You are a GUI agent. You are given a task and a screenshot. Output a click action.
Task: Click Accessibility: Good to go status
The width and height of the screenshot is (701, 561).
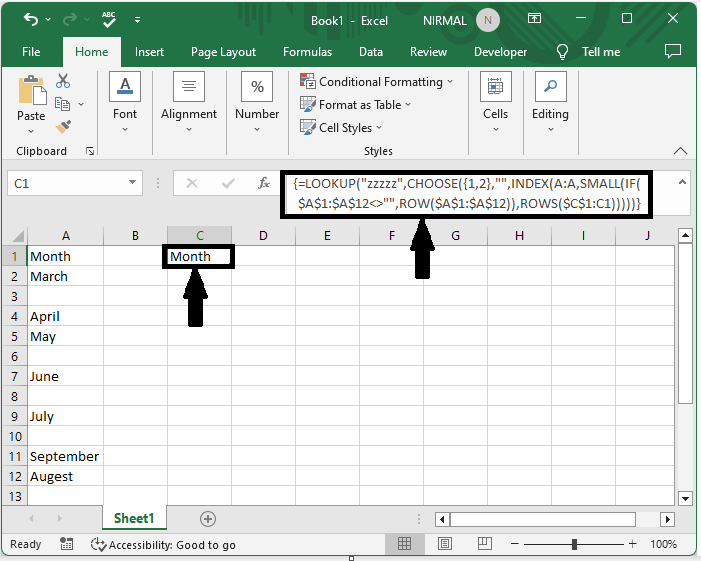tap(163, 545)
